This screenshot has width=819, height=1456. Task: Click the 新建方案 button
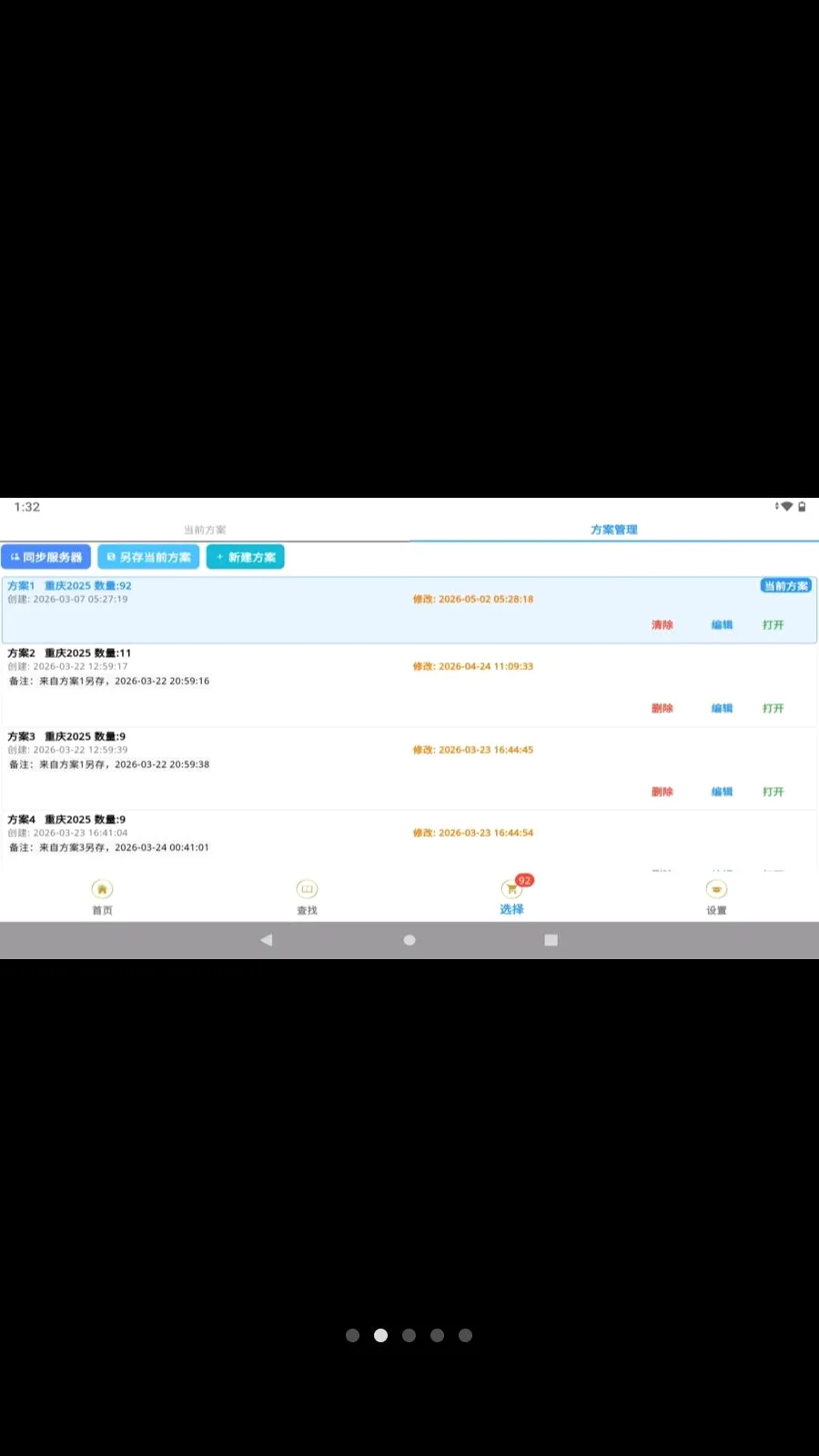coord(246,557)
